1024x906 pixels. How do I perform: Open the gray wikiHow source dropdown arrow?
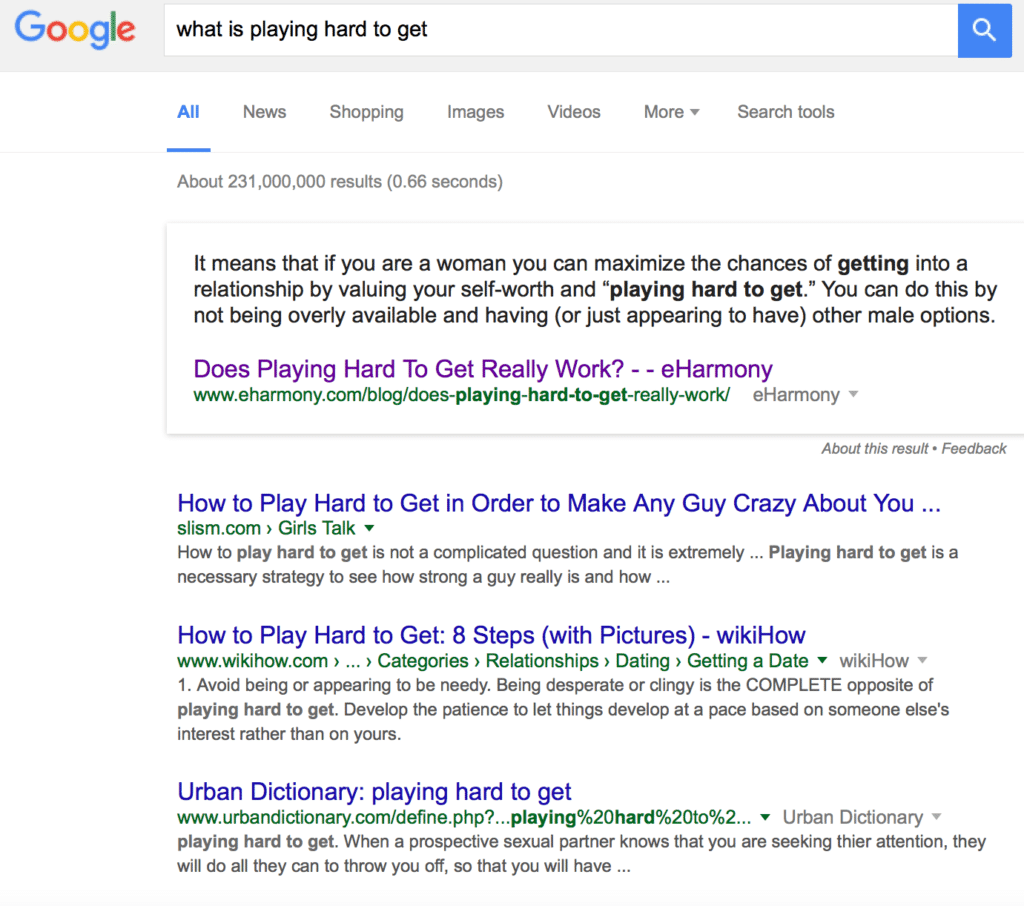pos(922,660)
